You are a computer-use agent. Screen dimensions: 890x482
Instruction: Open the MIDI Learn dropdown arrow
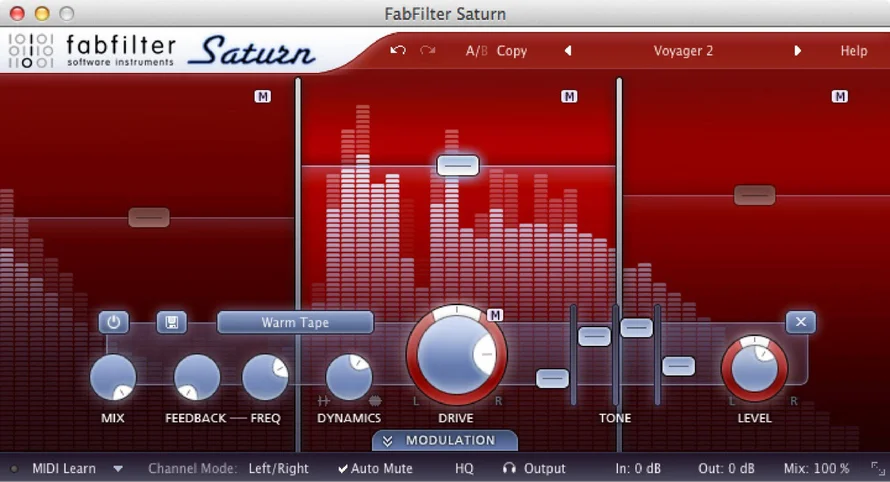click(118, 468)
